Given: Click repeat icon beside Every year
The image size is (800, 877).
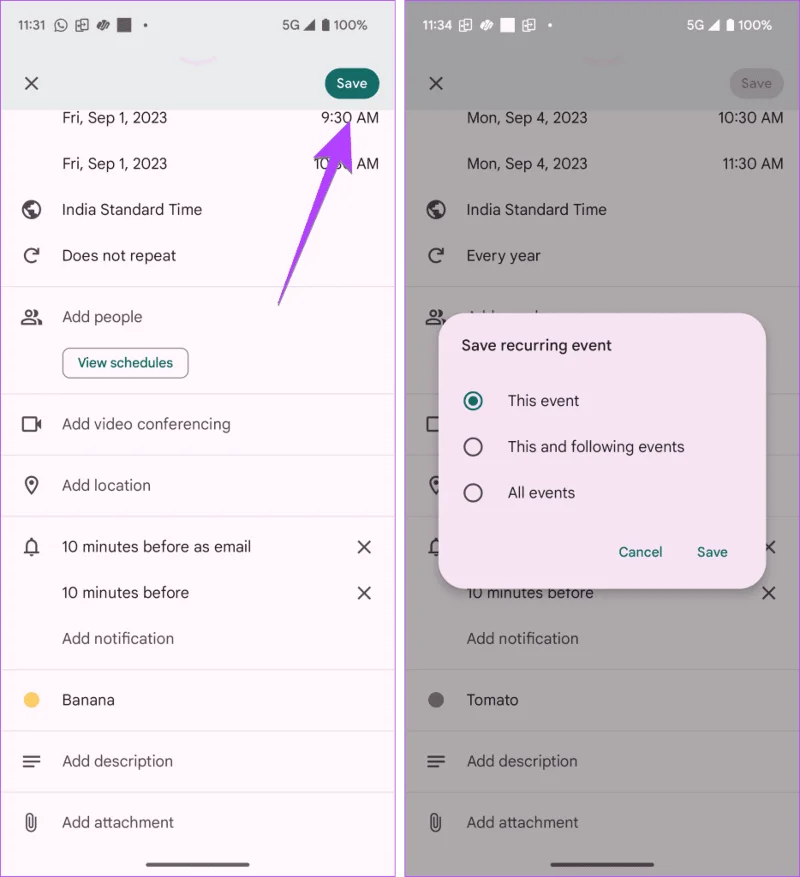Looking at the screenshot, I should 436,256.
